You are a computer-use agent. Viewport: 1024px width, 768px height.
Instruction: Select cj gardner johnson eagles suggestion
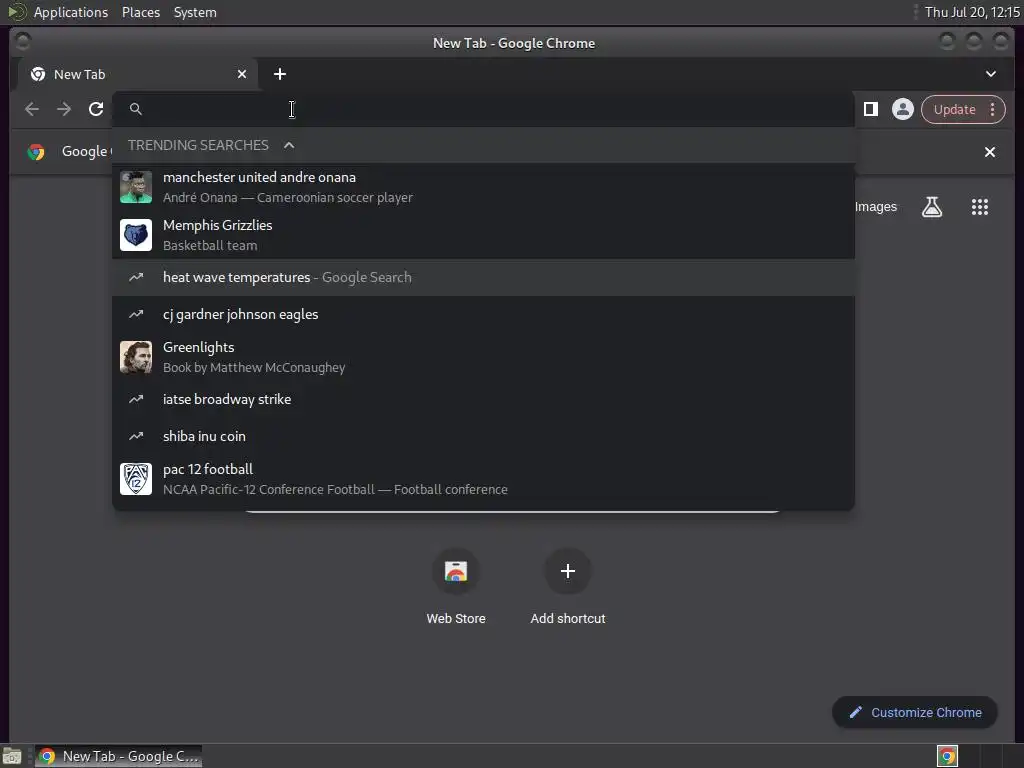click(483, 314)
